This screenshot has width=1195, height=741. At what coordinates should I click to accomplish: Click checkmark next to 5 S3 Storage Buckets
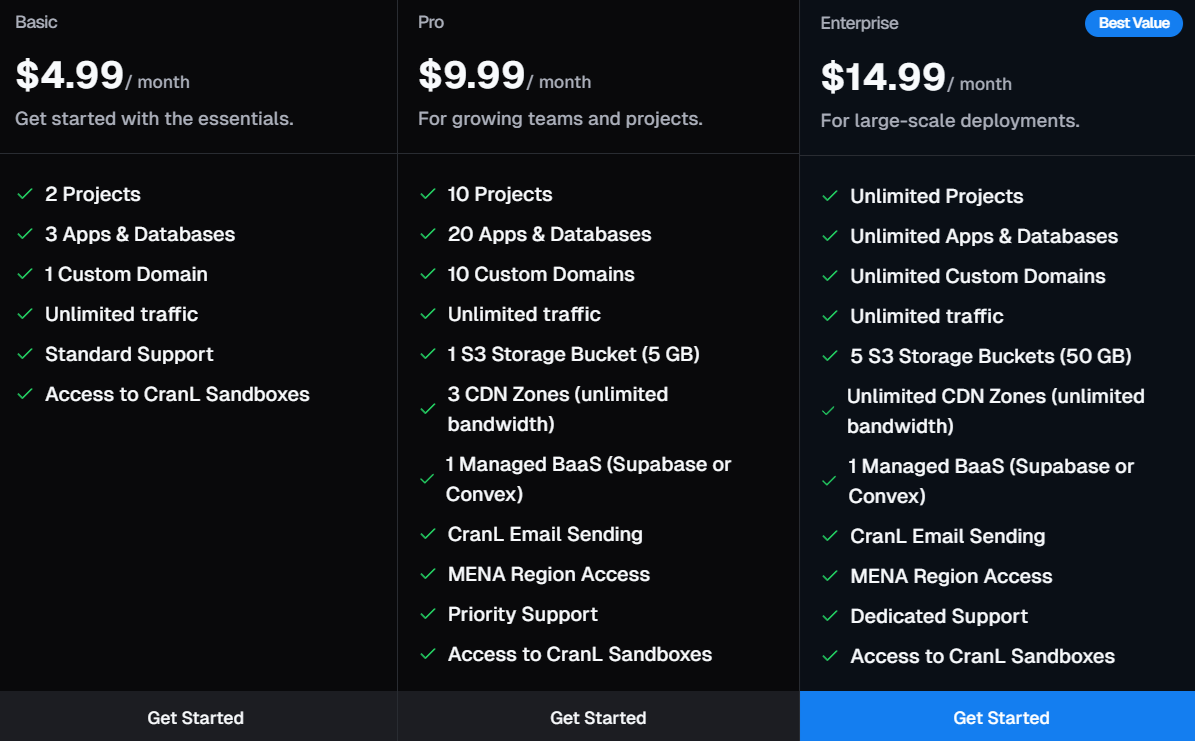[830, 357]
